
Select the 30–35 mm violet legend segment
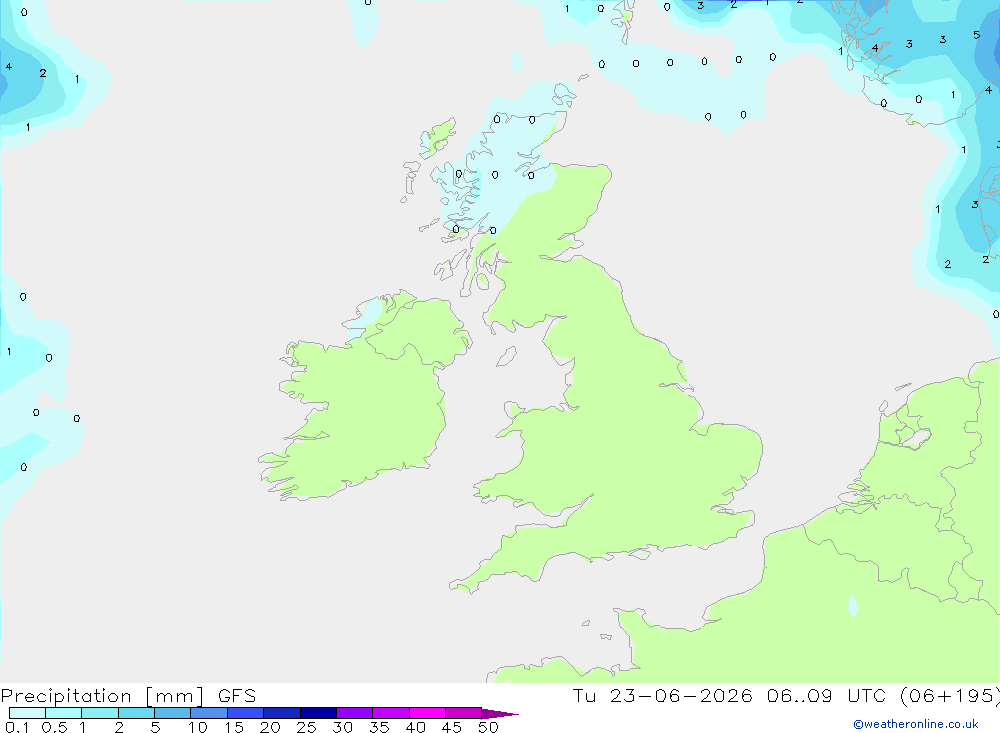pos(355,713)
